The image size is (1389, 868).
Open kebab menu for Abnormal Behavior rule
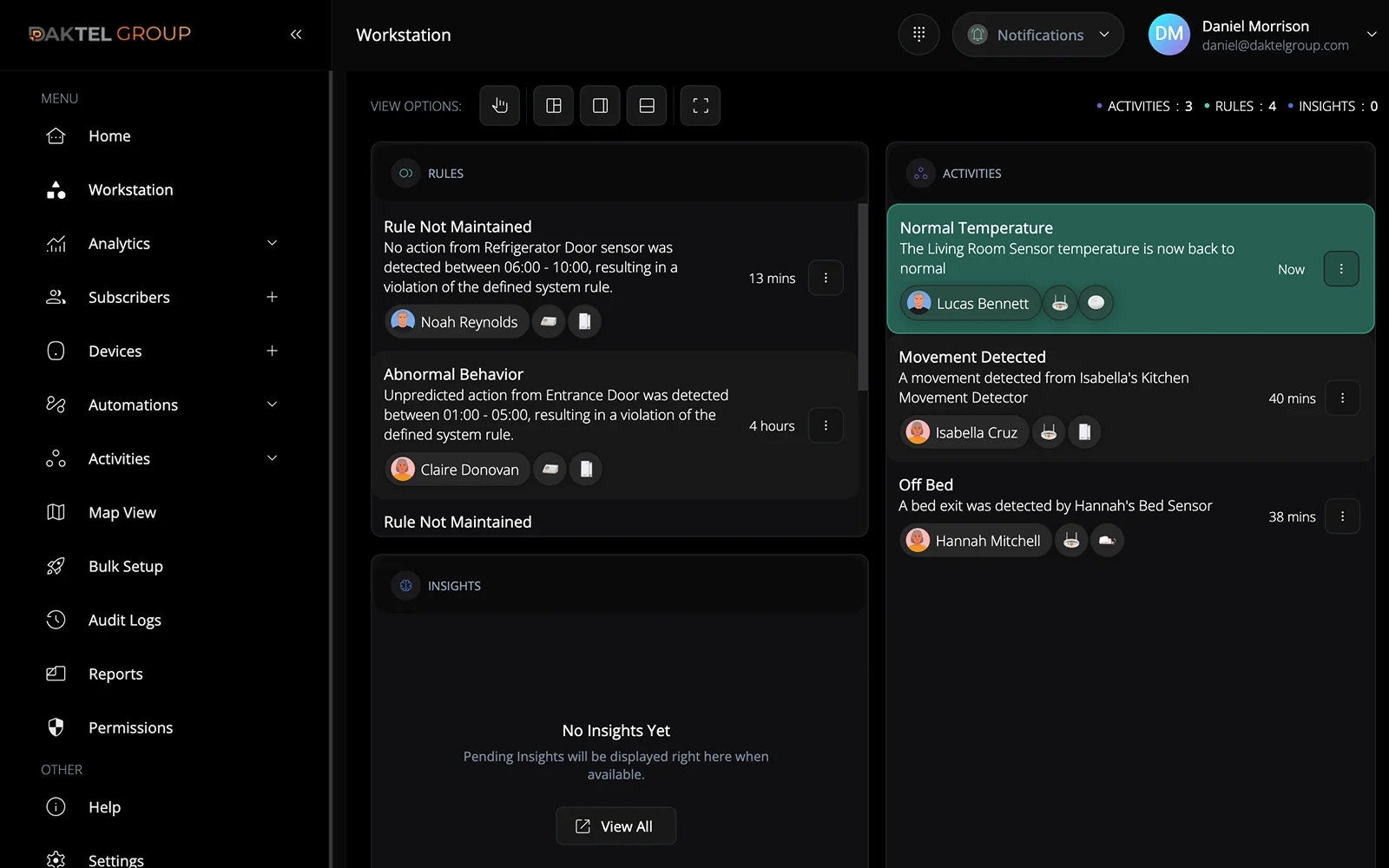click(x=826, y=425)
